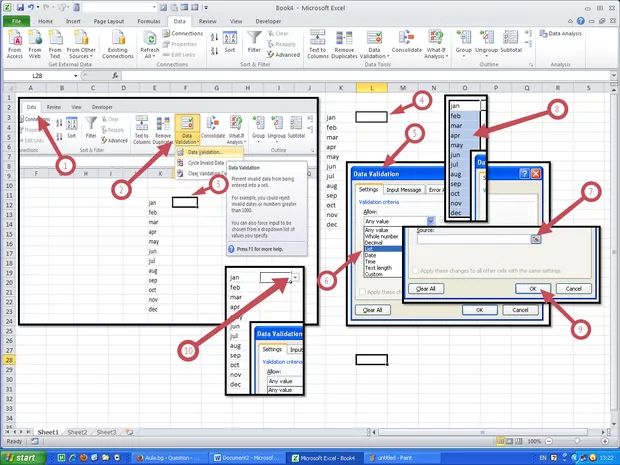The width and height of the screenshot is (620, 465).
Task: Click the formula bar input area
Action: click(x=366, y=75)
